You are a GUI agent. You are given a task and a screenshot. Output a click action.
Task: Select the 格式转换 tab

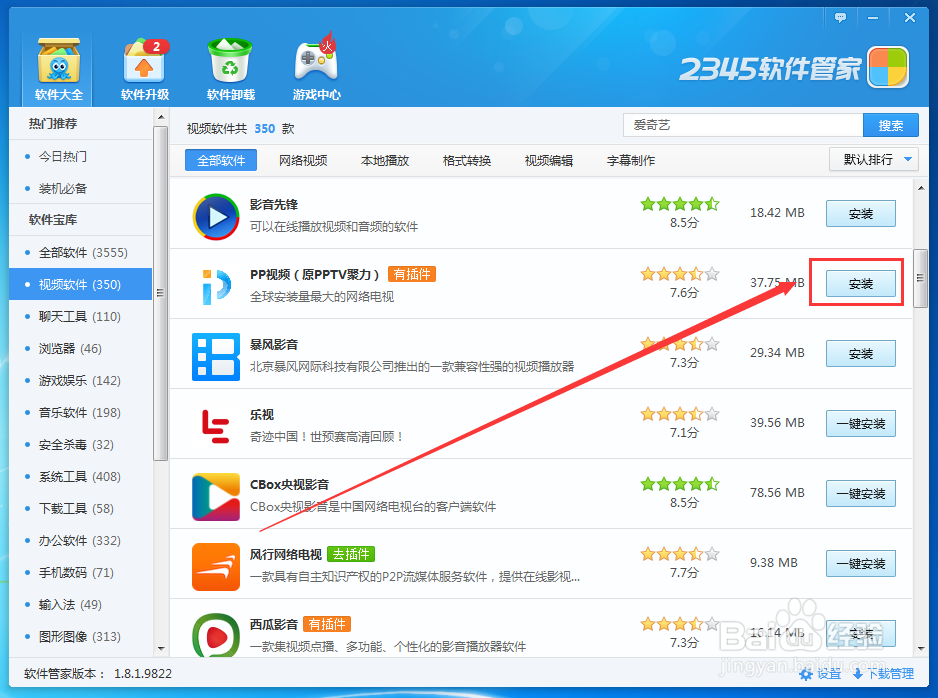coord(467,160)
